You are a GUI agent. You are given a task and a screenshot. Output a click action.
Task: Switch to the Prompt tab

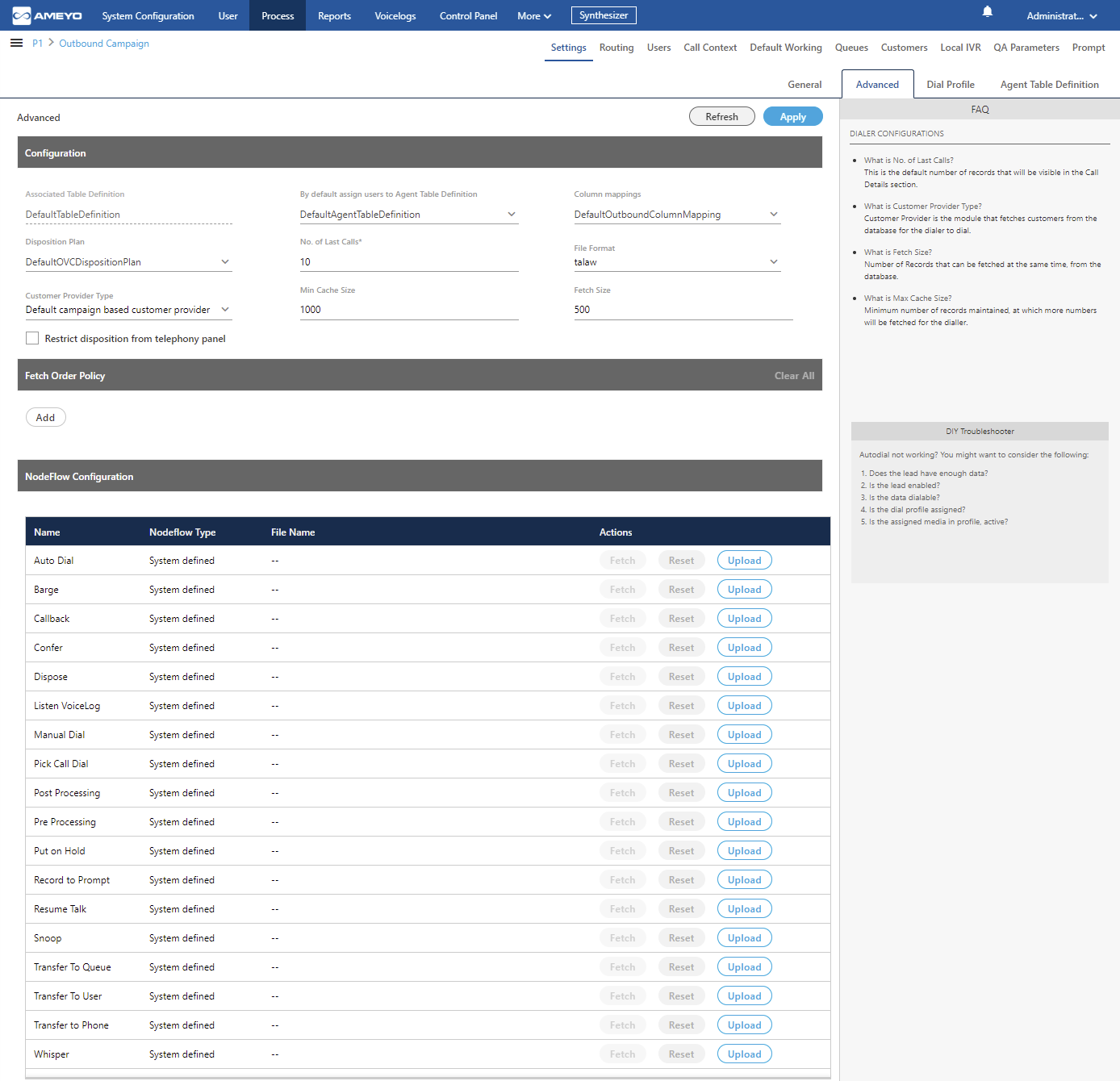point(1089,48)
